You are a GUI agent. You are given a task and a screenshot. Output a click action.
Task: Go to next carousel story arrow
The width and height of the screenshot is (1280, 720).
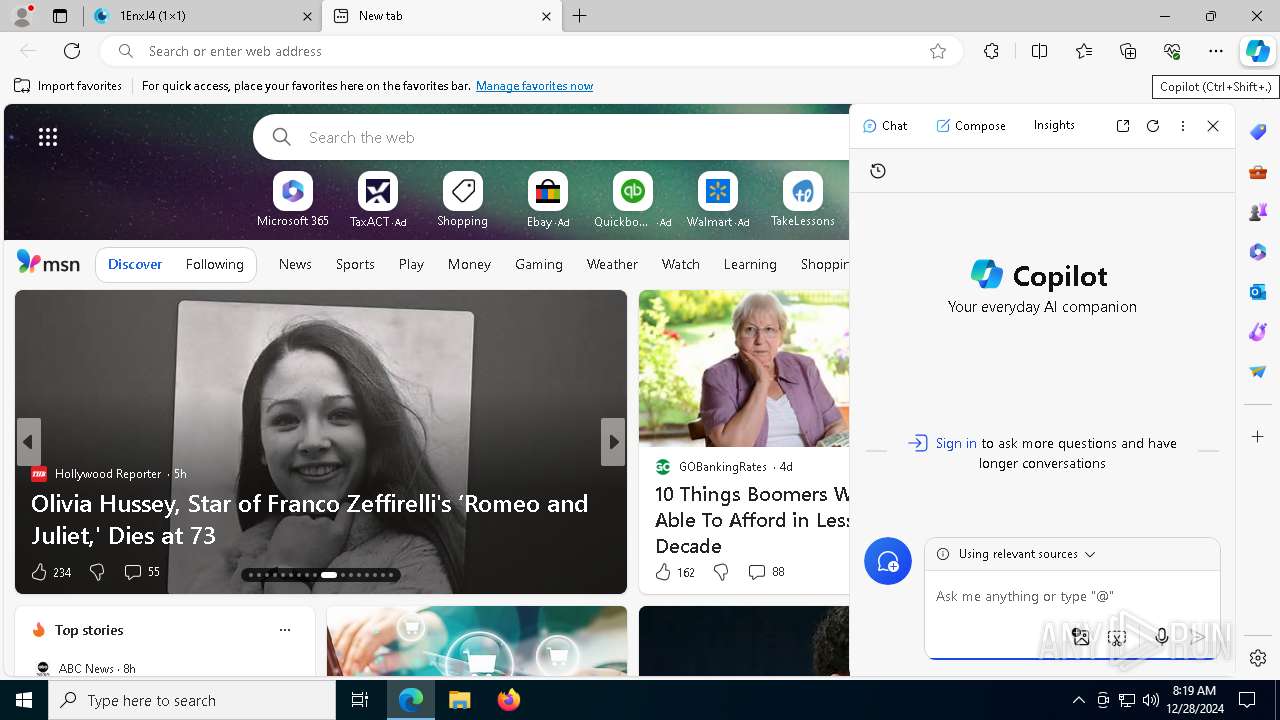coord(613,442)
